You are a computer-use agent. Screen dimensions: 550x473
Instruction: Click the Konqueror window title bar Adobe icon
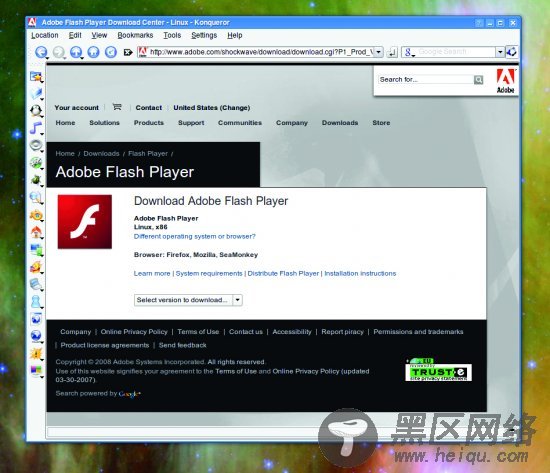pyautogui.click(x=32, y=22)
